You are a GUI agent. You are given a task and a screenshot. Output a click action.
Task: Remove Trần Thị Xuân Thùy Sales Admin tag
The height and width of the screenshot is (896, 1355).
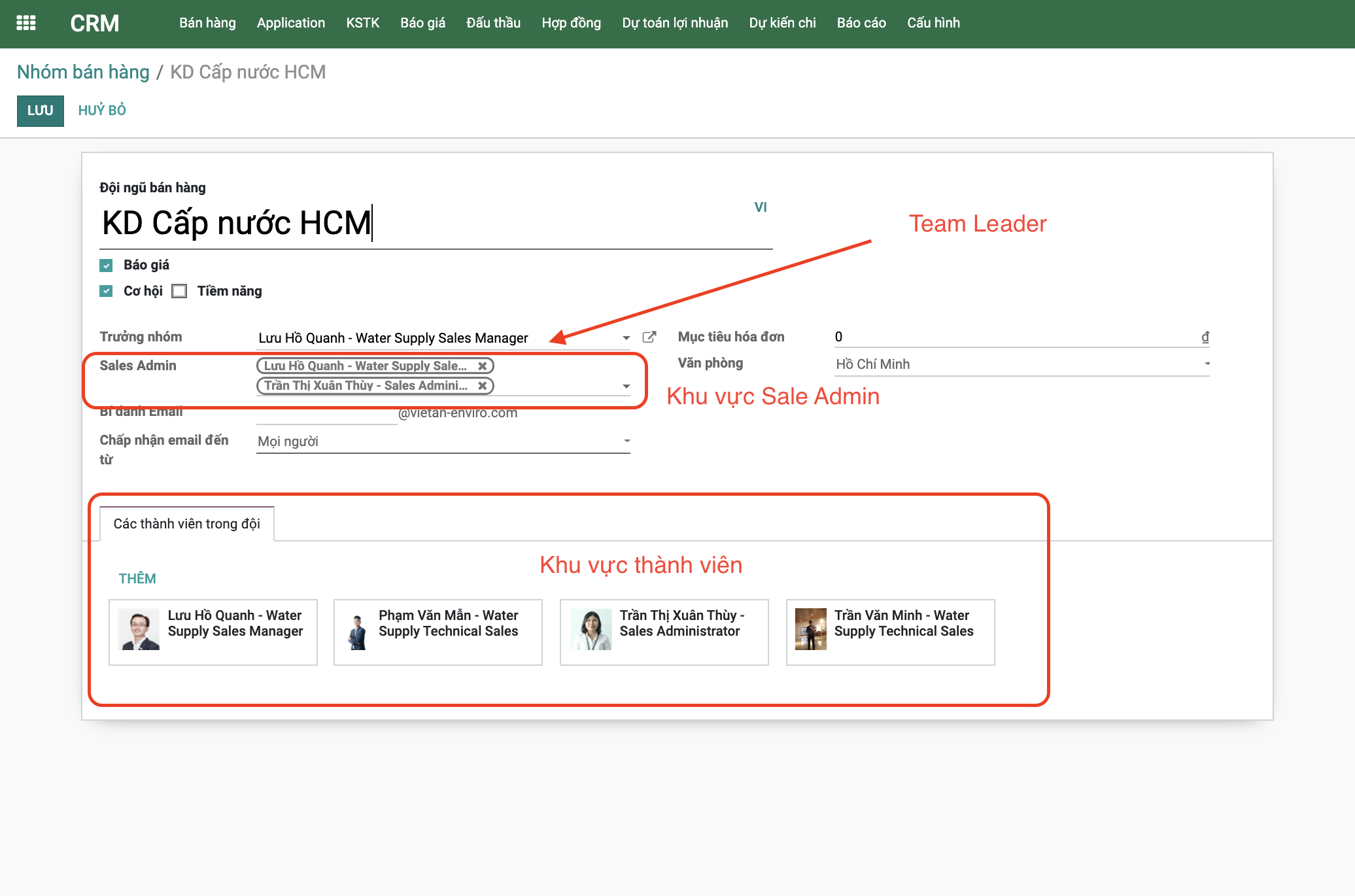[x=482, y=386]
